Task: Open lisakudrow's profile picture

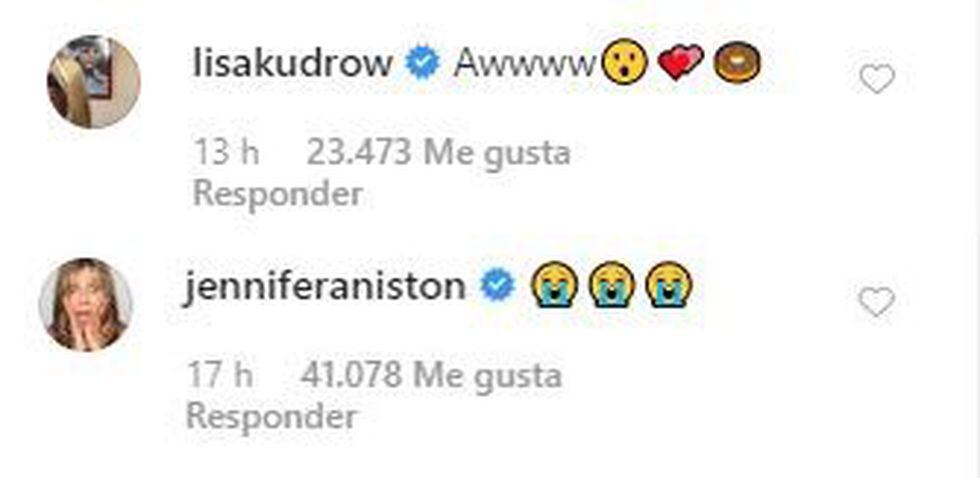Action: click(94, 82)
